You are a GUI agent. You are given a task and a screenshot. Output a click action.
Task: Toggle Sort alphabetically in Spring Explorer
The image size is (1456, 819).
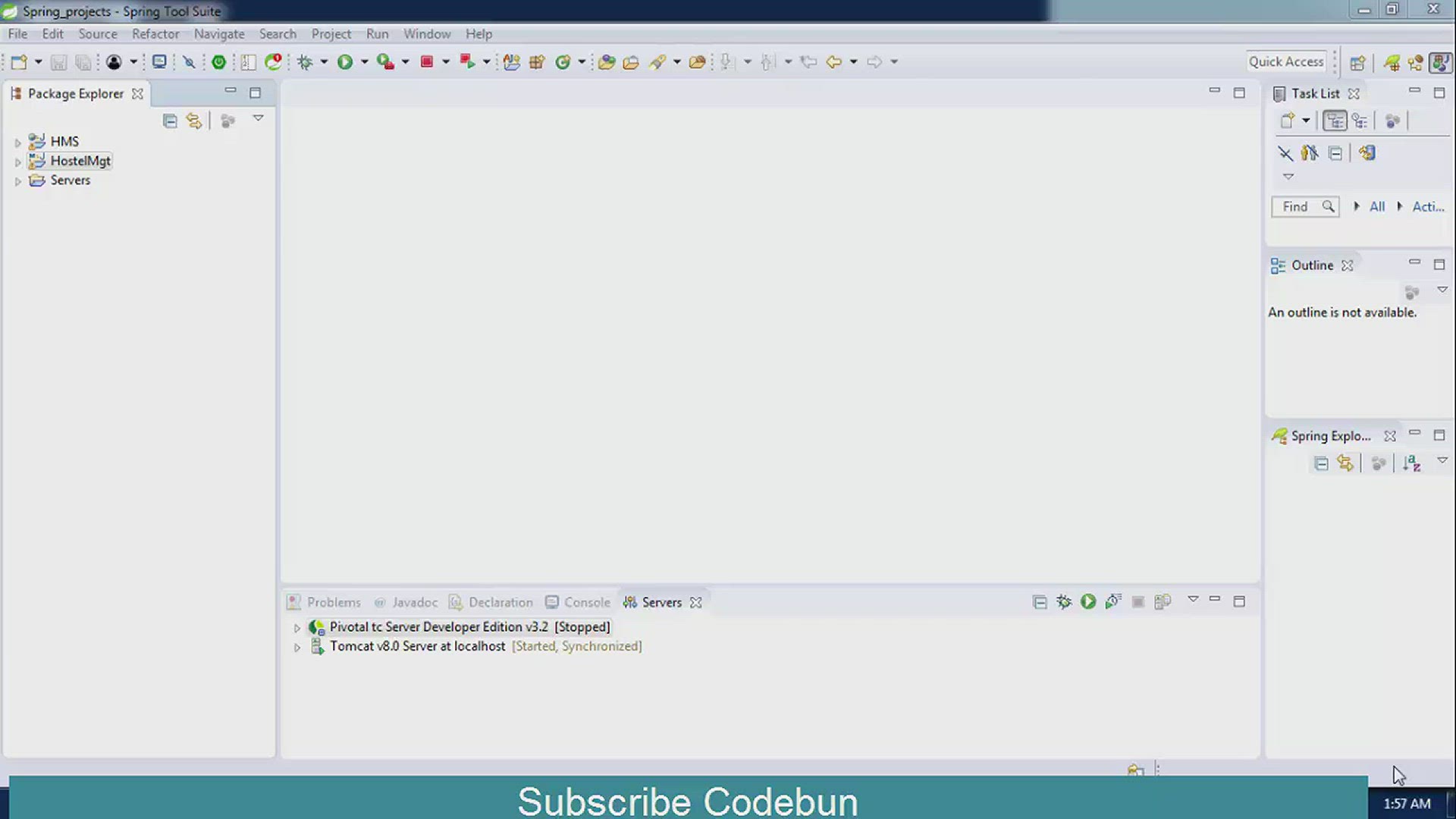tap(1411, 463)
